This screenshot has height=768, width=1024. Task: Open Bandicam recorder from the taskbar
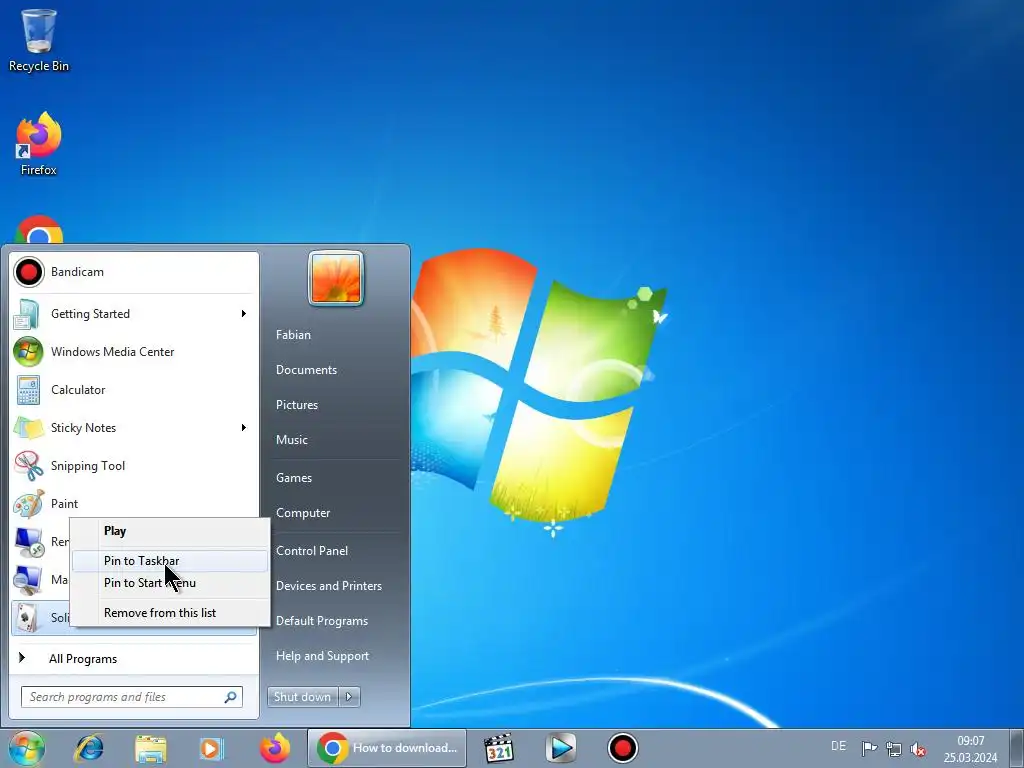(622, 748)
